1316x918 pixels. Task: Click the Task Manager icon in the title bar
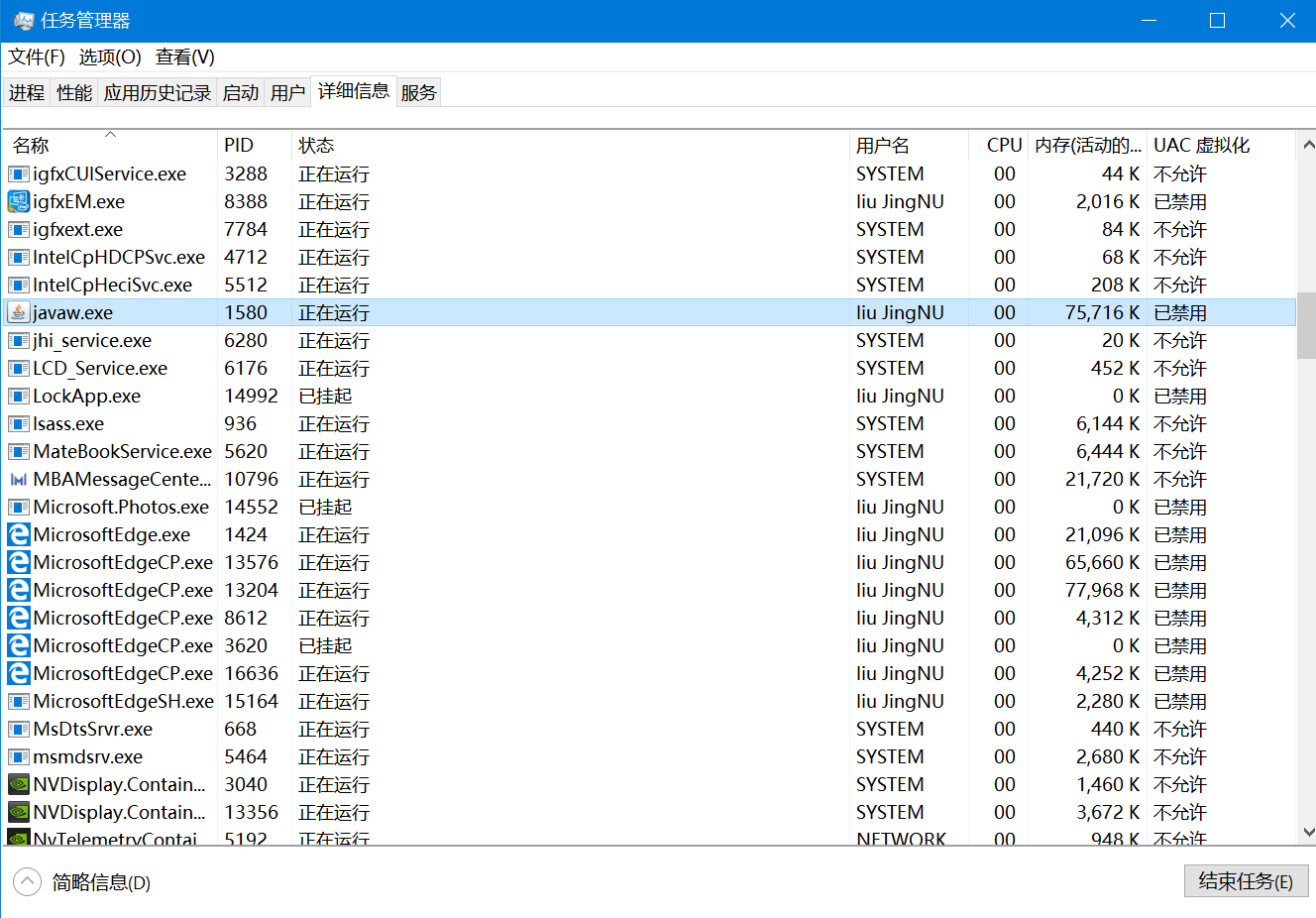pos(23,21)
